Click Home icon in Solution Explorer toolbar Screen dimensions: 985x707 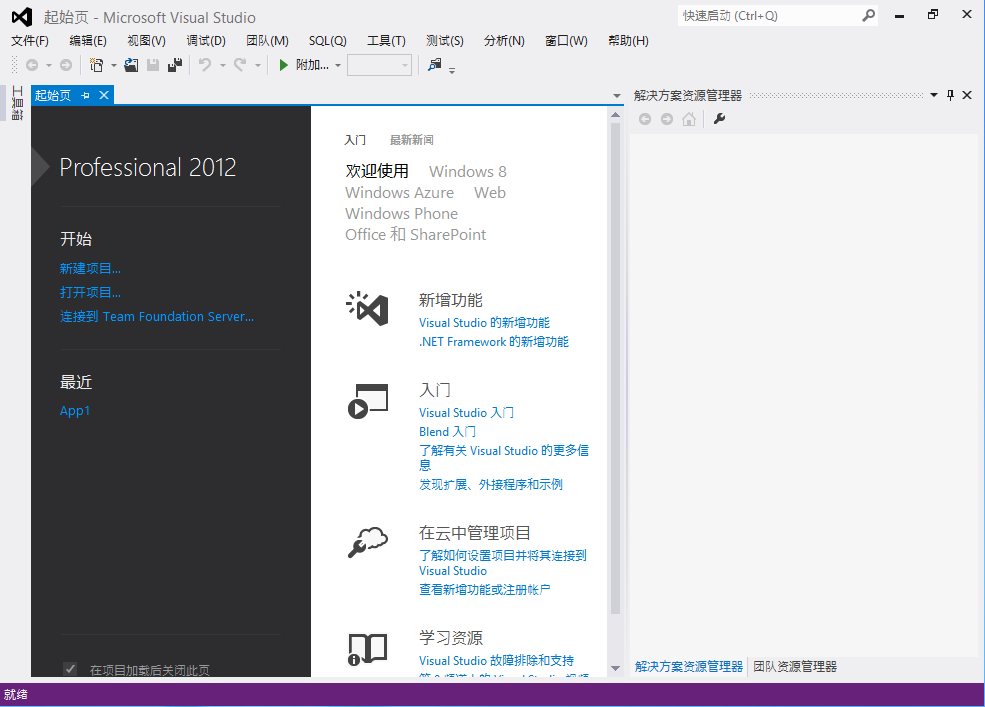(x=689, y=119)
